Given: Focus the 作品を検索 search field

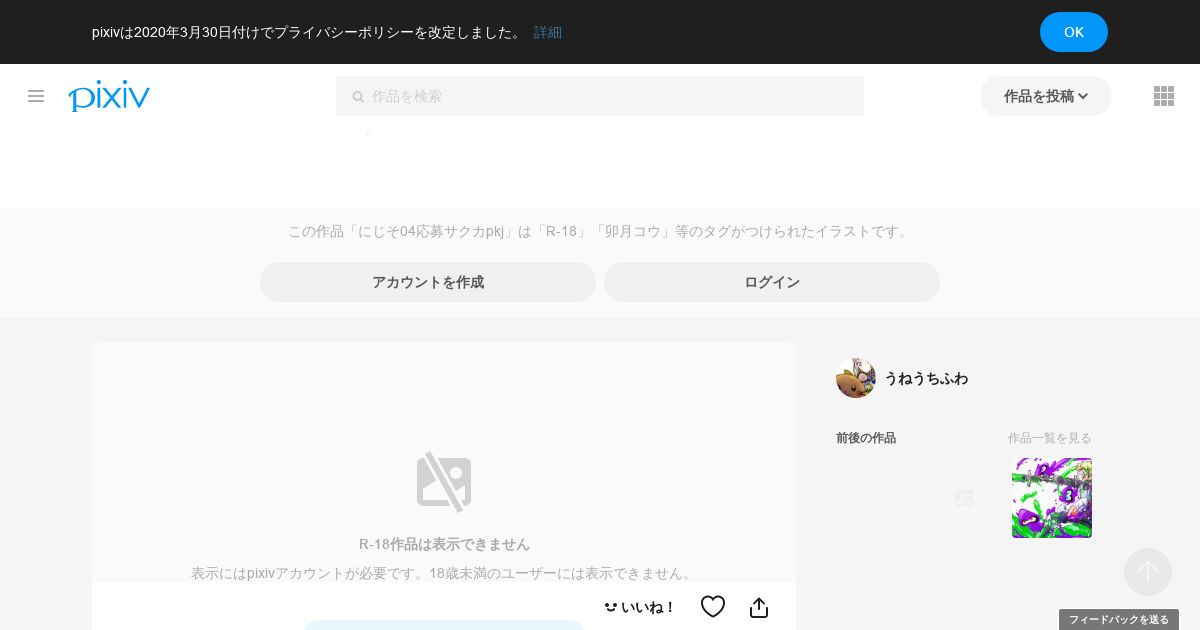Looking at the screenshot, I should point(600,96).
